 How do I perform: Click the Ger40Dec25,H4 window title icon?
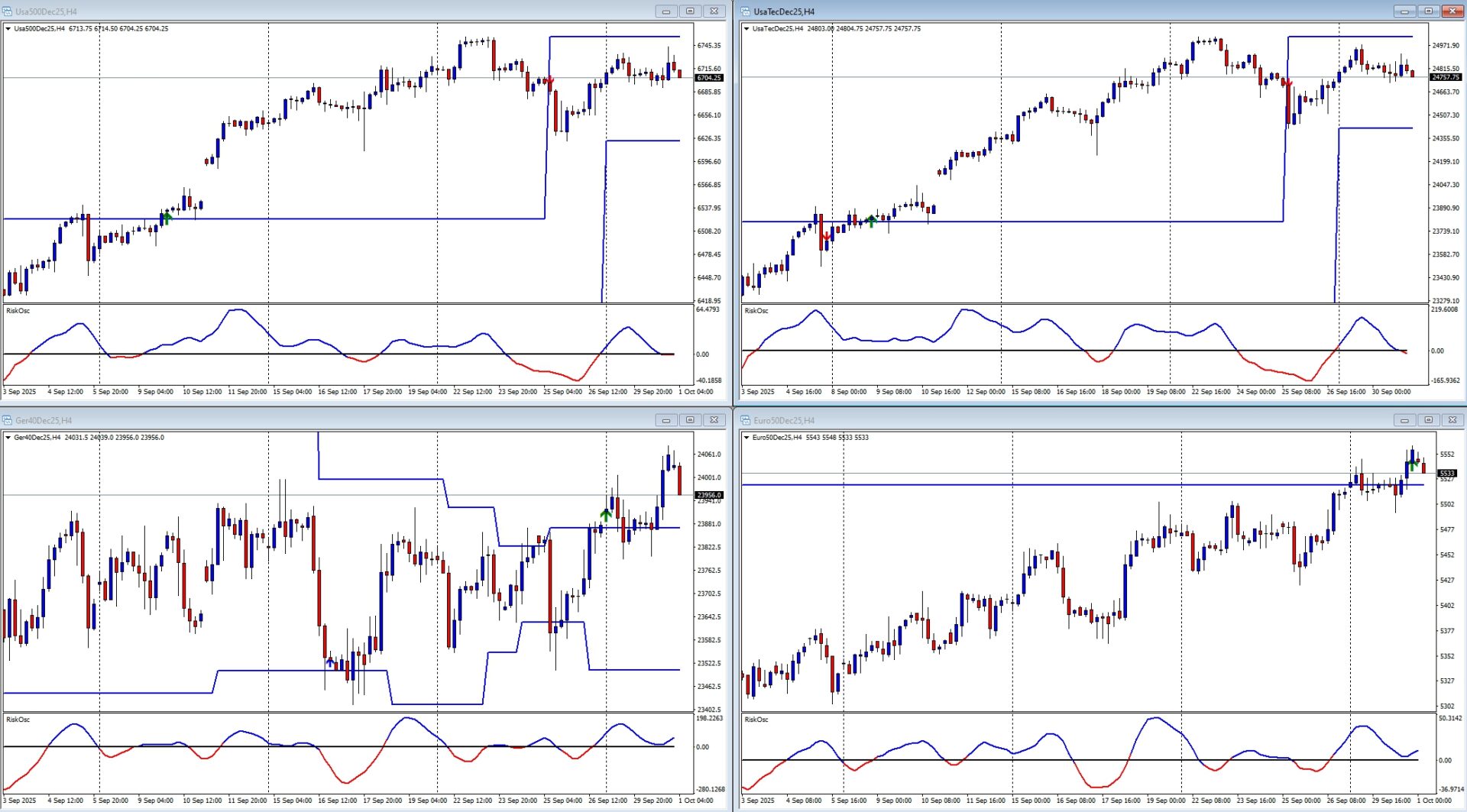point(8,420)
